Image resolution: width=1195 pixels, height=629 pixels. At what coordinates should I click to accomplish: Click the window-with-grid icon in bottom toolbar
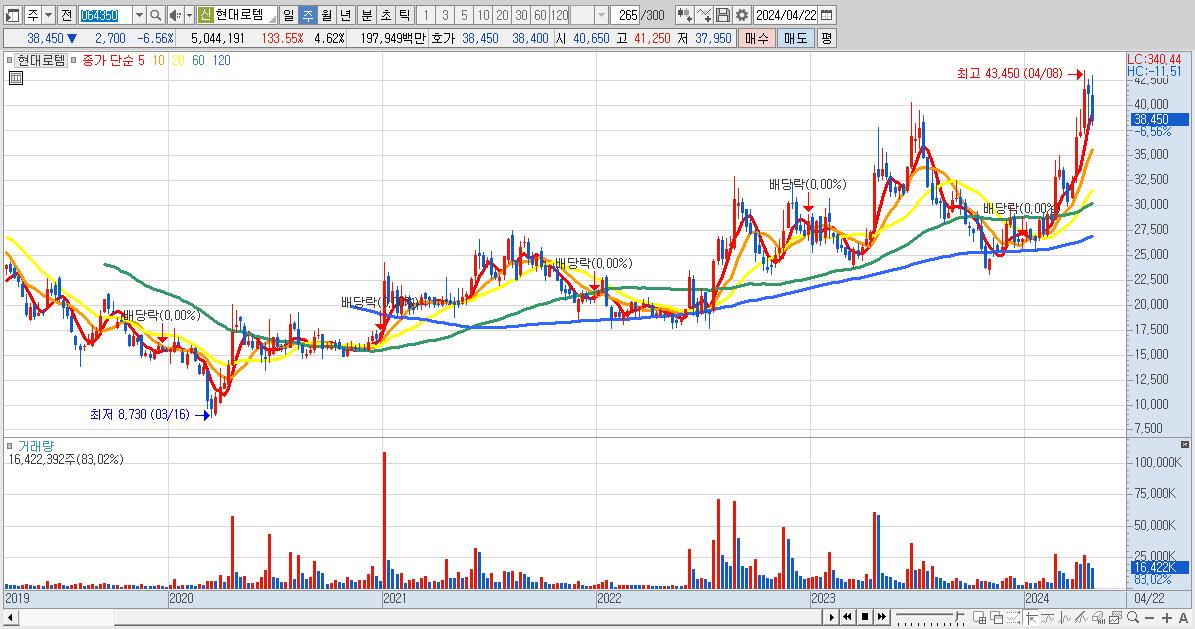[x=979, y=618]
